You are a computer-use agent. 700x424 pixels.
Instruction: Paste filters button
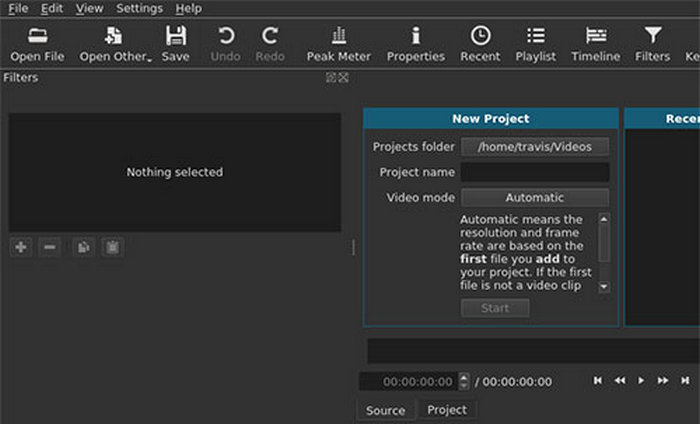(x=112, y=247)
